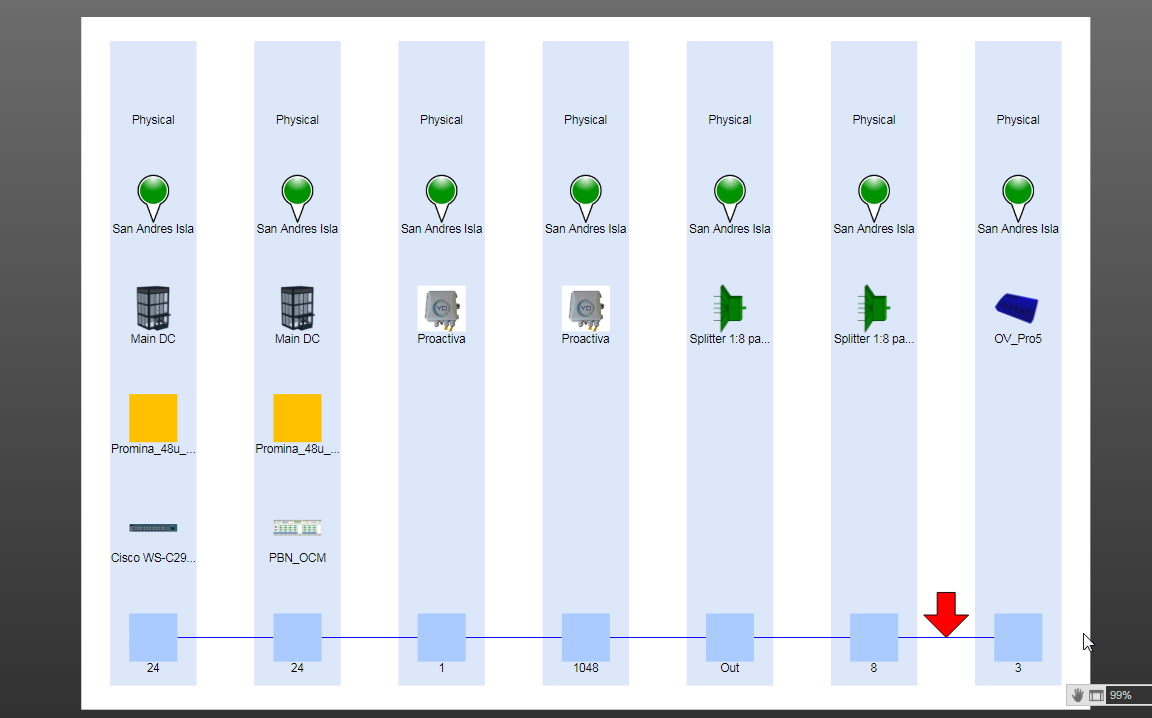Click the red down arrow marker
This screenshot has width=1152, height=718.
945,613
